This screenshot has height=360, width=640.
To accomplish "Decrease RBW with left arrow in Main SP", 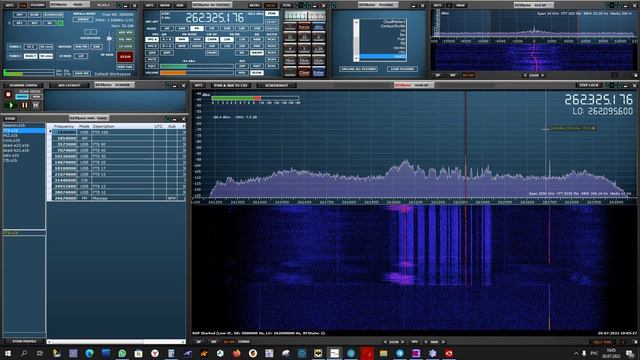I will (x=426, y=342).
